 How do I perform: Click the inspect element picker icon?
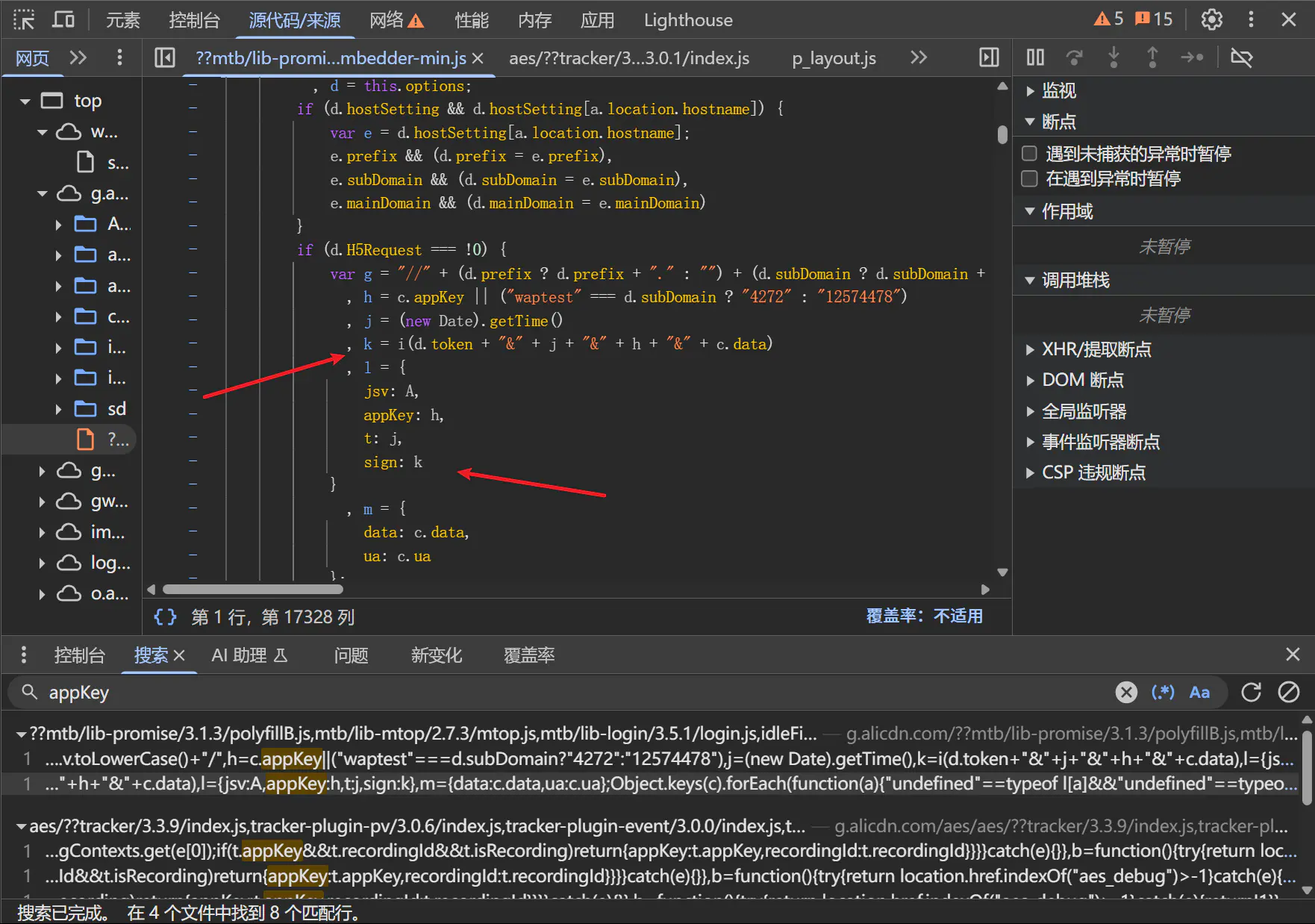click(24, 20)
